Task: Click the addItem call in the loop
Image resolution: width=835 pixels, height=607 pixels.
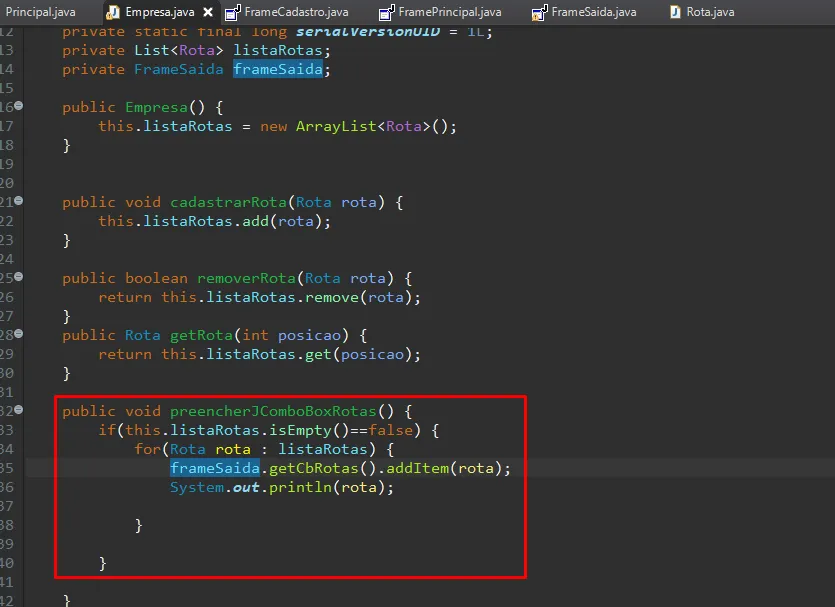Action: [x=417, y=469]
